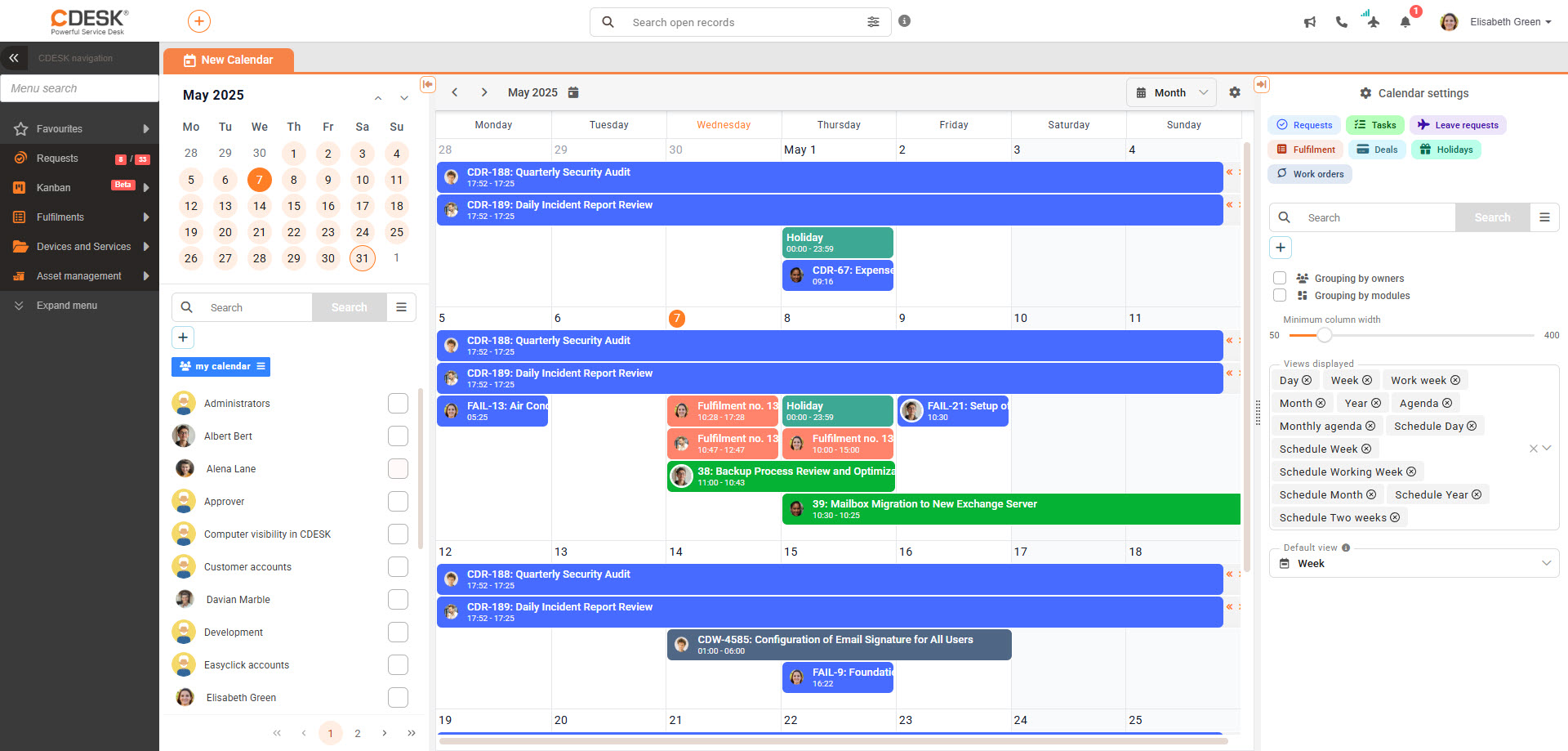The image size is (1568, 751).
Task: Expand Fulfilments submenu arrow
Action: click(x=146, y=217)
